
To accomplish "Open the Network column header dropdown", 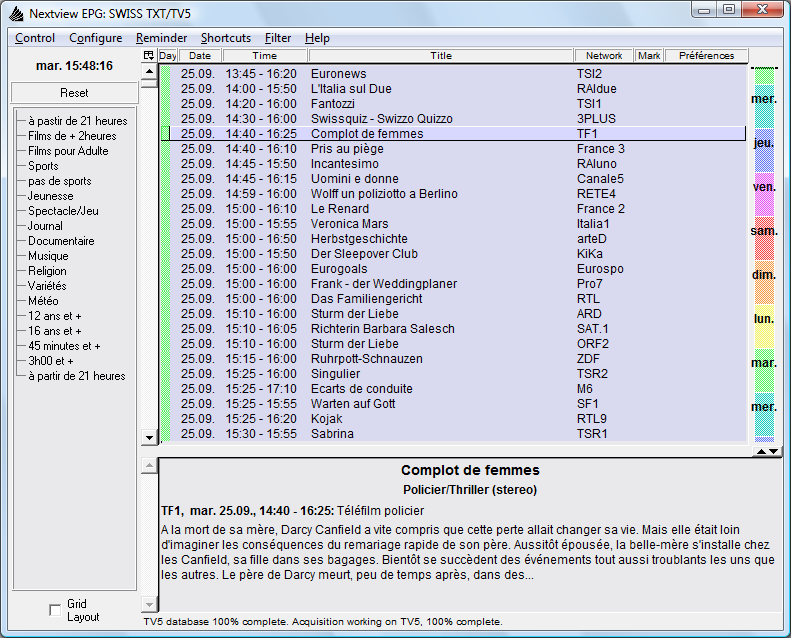I will [604, 56].
